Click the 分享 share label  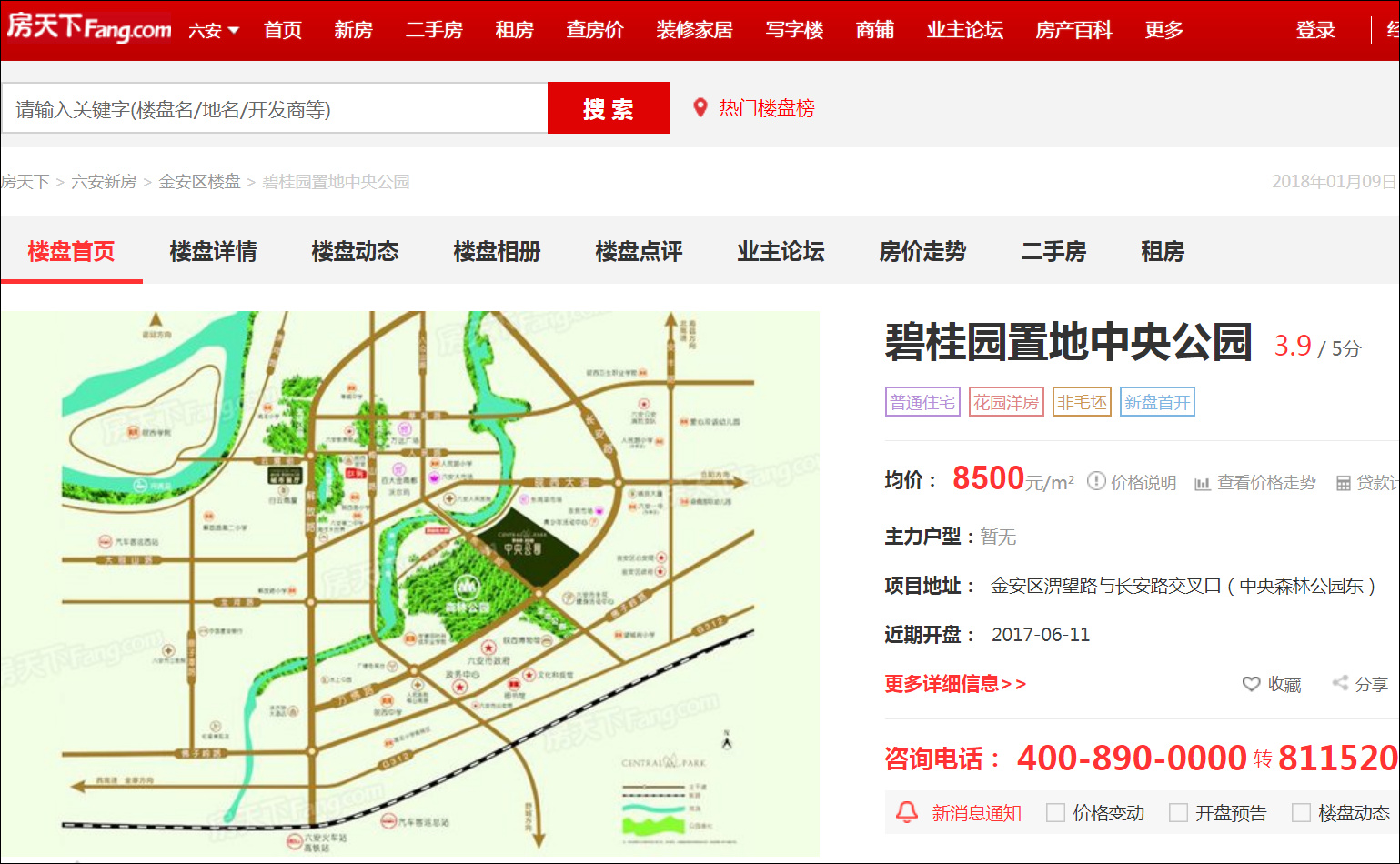pyautogui.click(x=1371, y=685)
